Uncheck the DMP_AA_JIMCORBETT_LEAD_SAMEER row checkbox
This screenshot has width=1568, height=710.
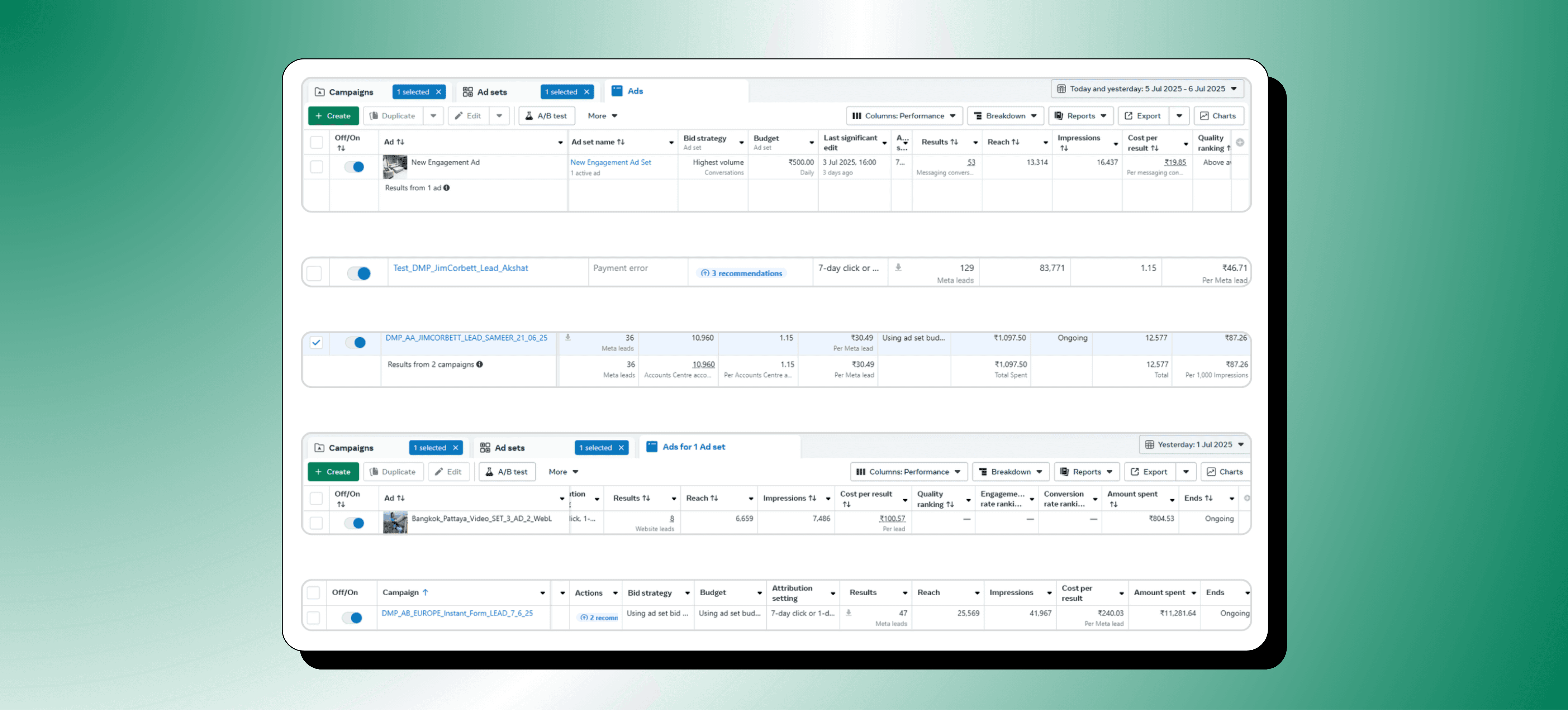316,343
